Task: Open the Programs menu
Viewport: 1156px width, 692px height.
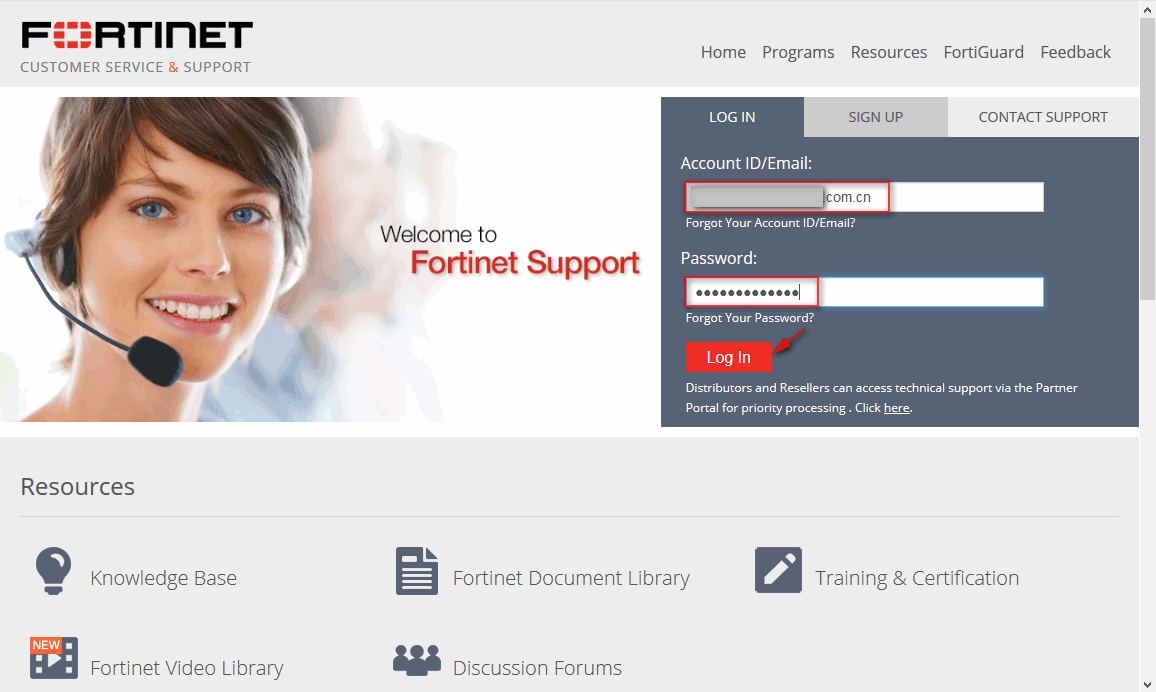Action: [x=798, y=52]
